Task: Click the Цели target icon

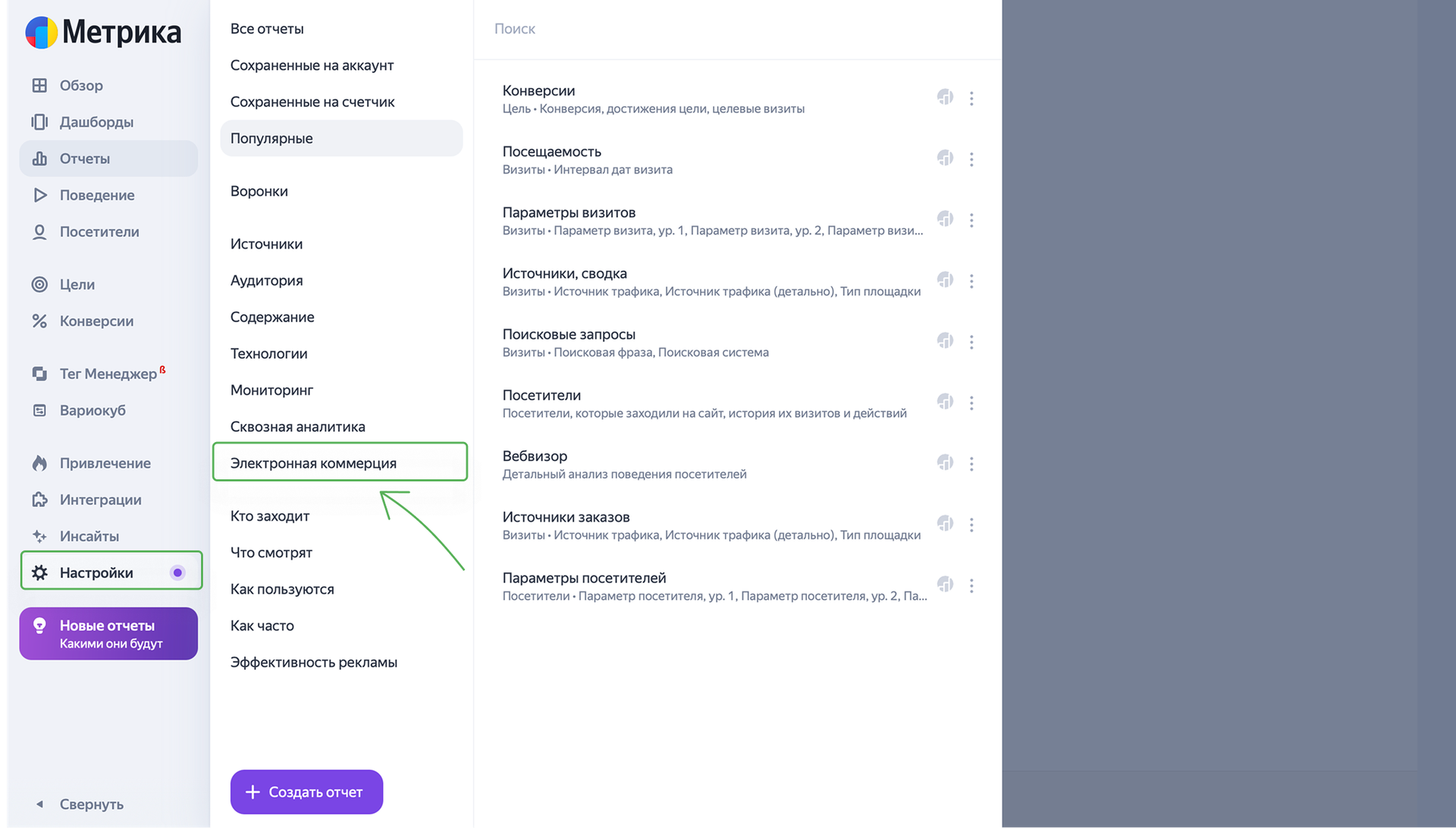Action: 39,284
